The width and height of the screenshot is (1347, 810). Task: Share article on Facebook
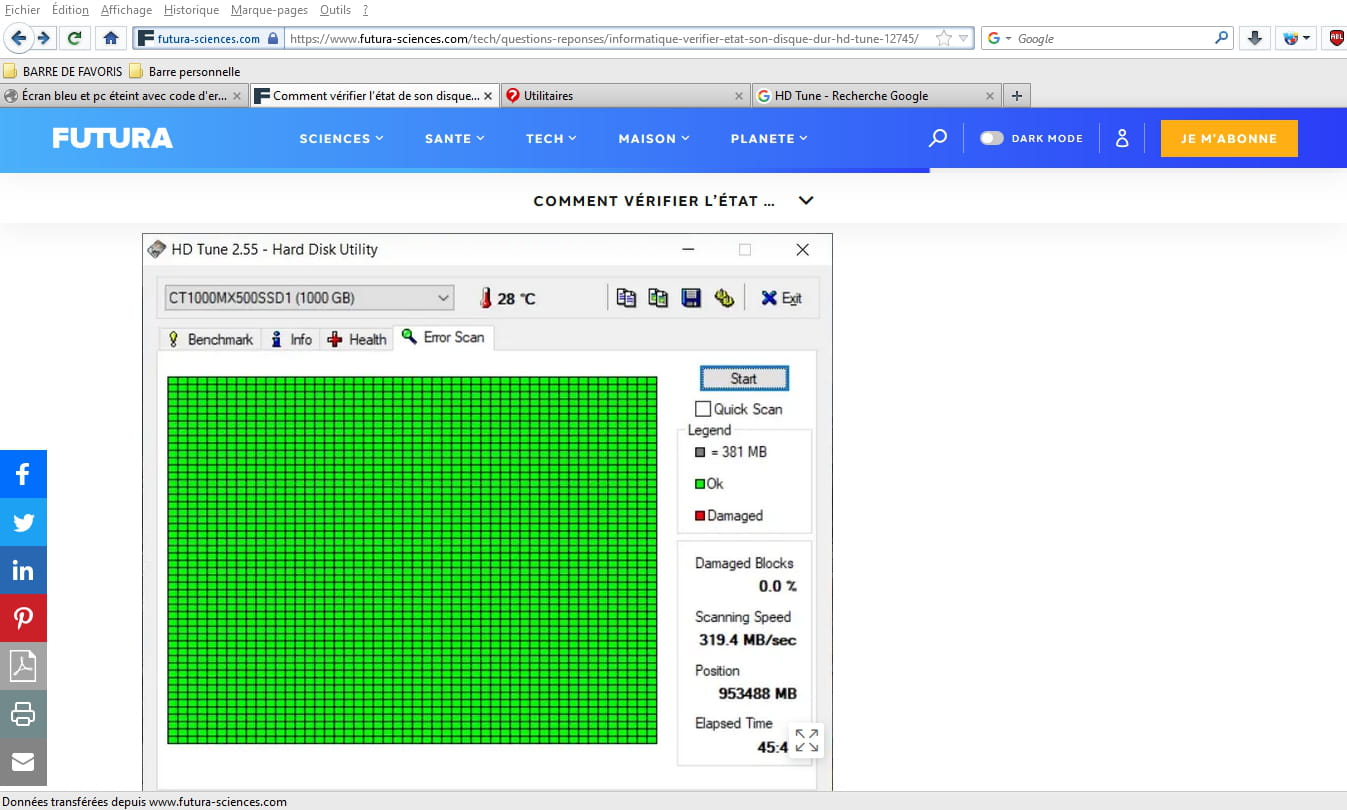pos(23,474)
